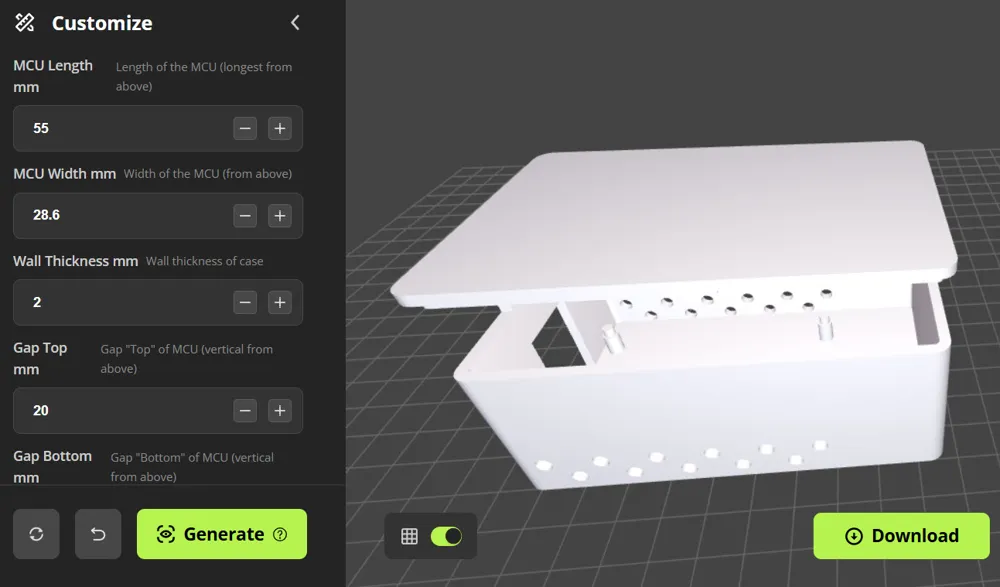Open help via question mark icon beside Generate
1000x587 pixels.
(x=281, y=533)
